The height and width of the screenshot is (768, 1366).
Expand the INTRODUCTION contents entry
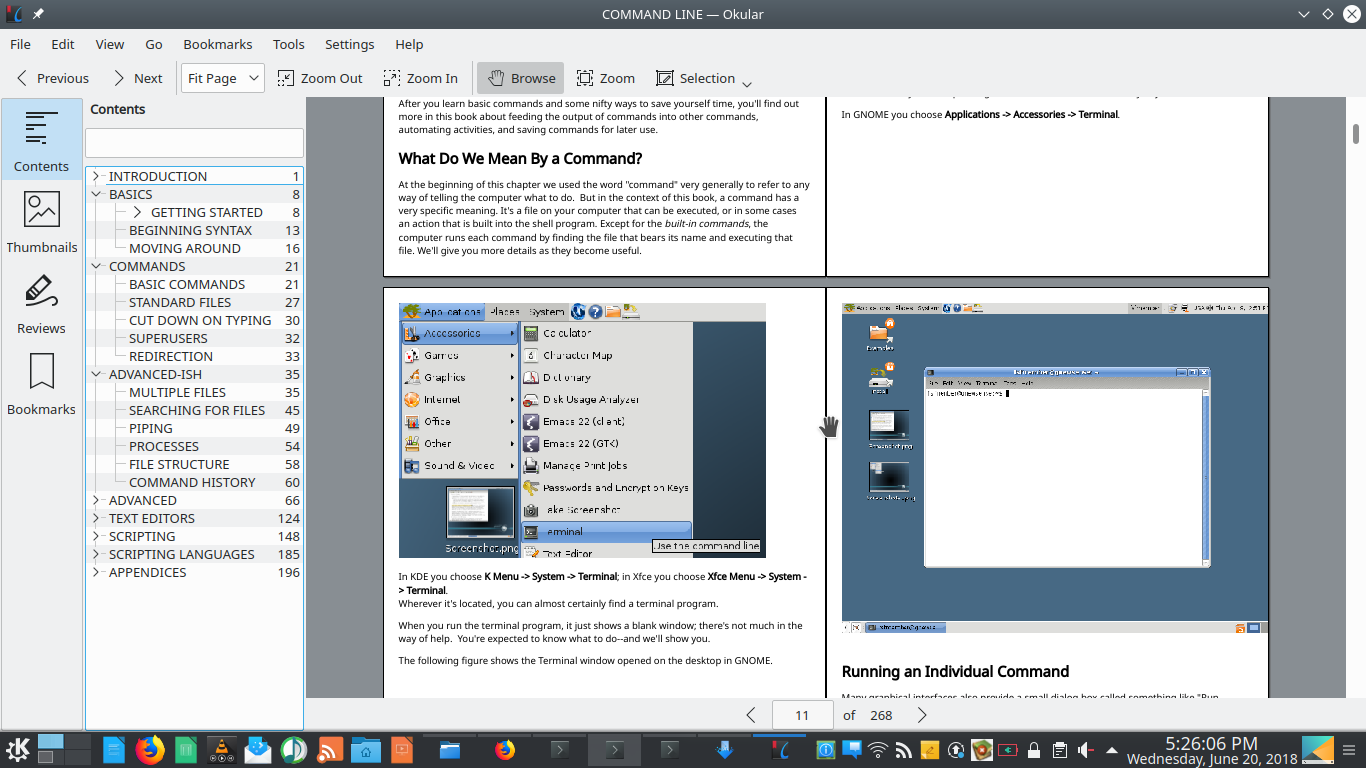tap(96, 176)
